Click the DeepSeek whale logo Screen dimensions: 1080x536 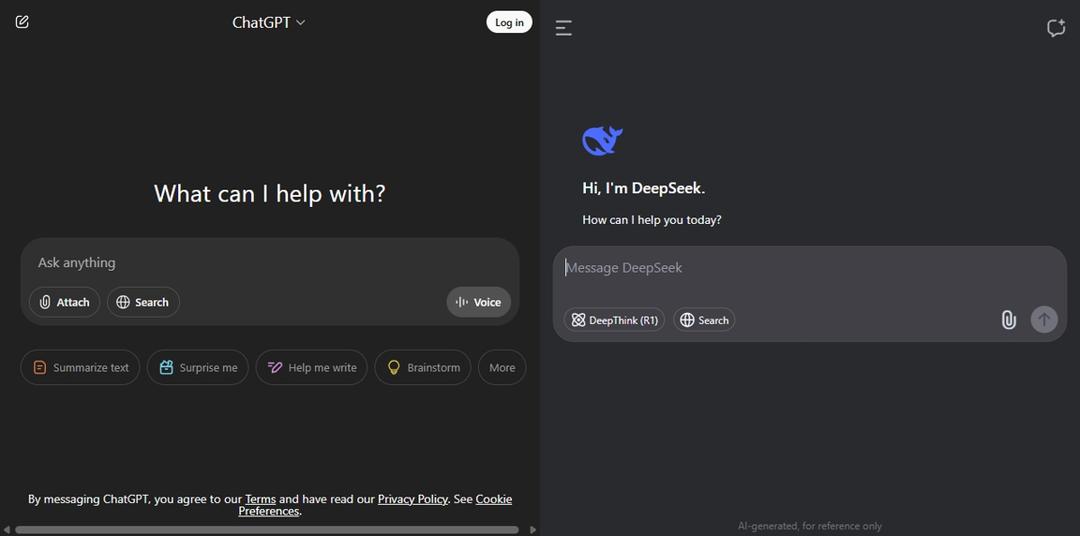602,141
